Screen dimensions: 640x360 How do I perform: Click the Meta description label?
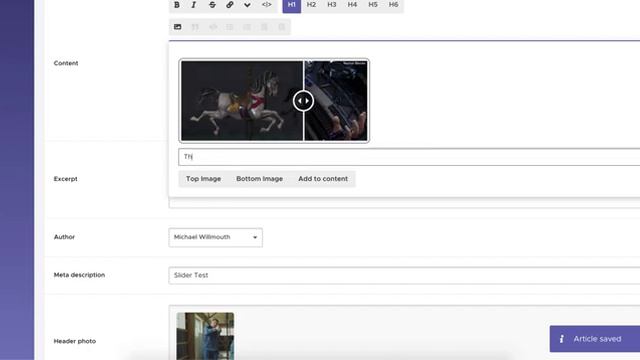[79, 275]
